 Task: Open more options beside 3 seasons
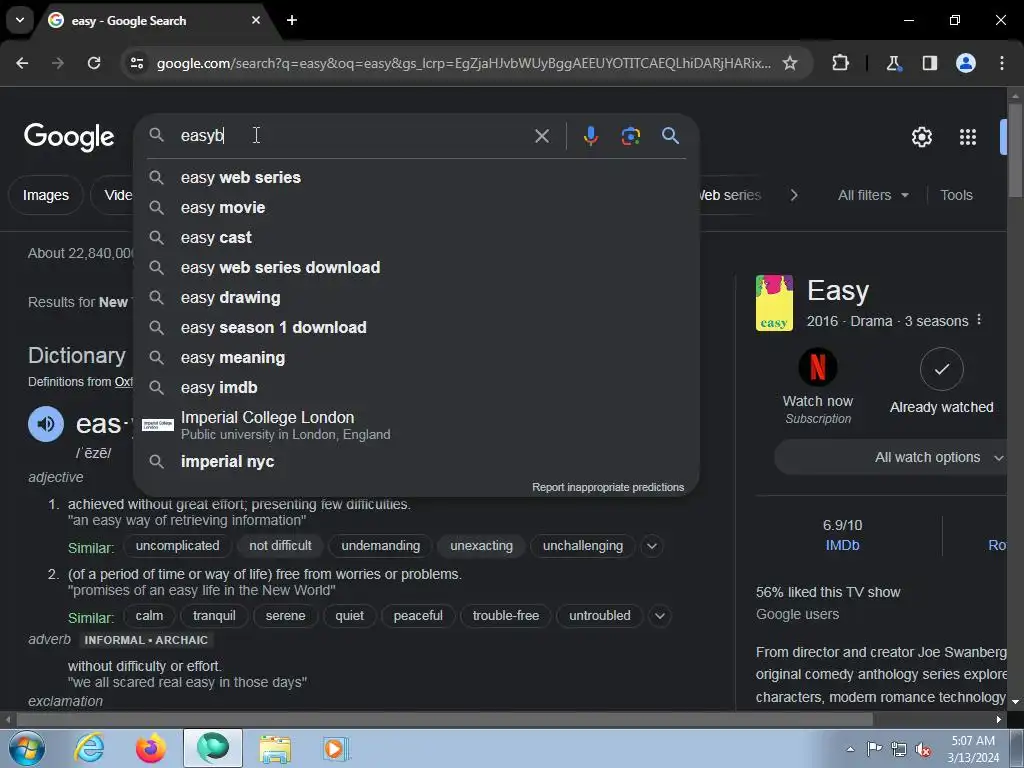tap(978, 320)
